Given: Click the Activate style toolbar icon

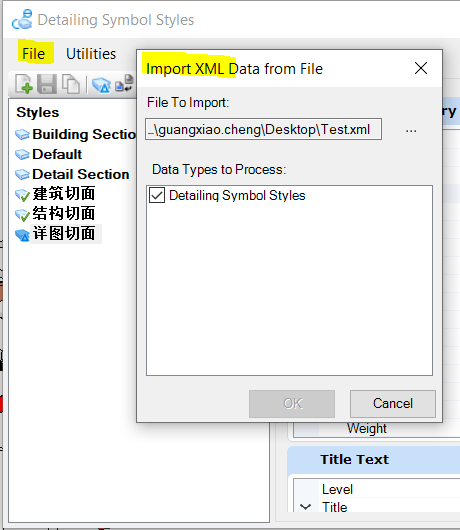Looking at the screenshot, I should [x=101, y=85].
